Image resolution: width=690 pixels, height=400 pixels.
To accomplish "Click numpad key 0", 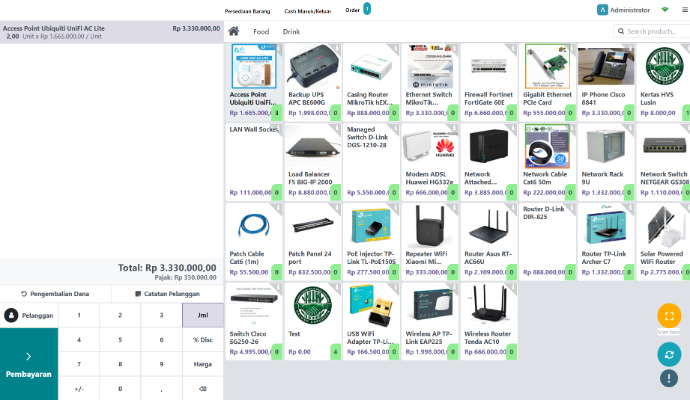I will click(x=120, y=389).
